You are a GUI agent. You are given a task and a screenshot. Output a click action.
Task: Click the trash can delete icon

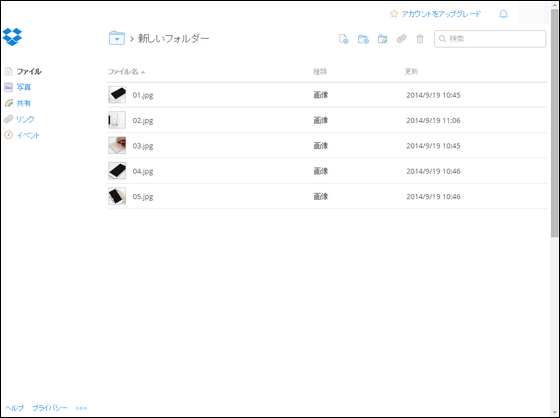(420, 39)
